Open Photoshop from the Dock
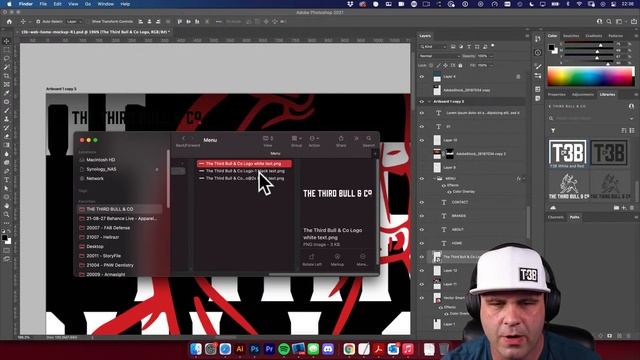The width and height of the screenshot is (640, 360). pyautogui.click(x=255, y=349)
